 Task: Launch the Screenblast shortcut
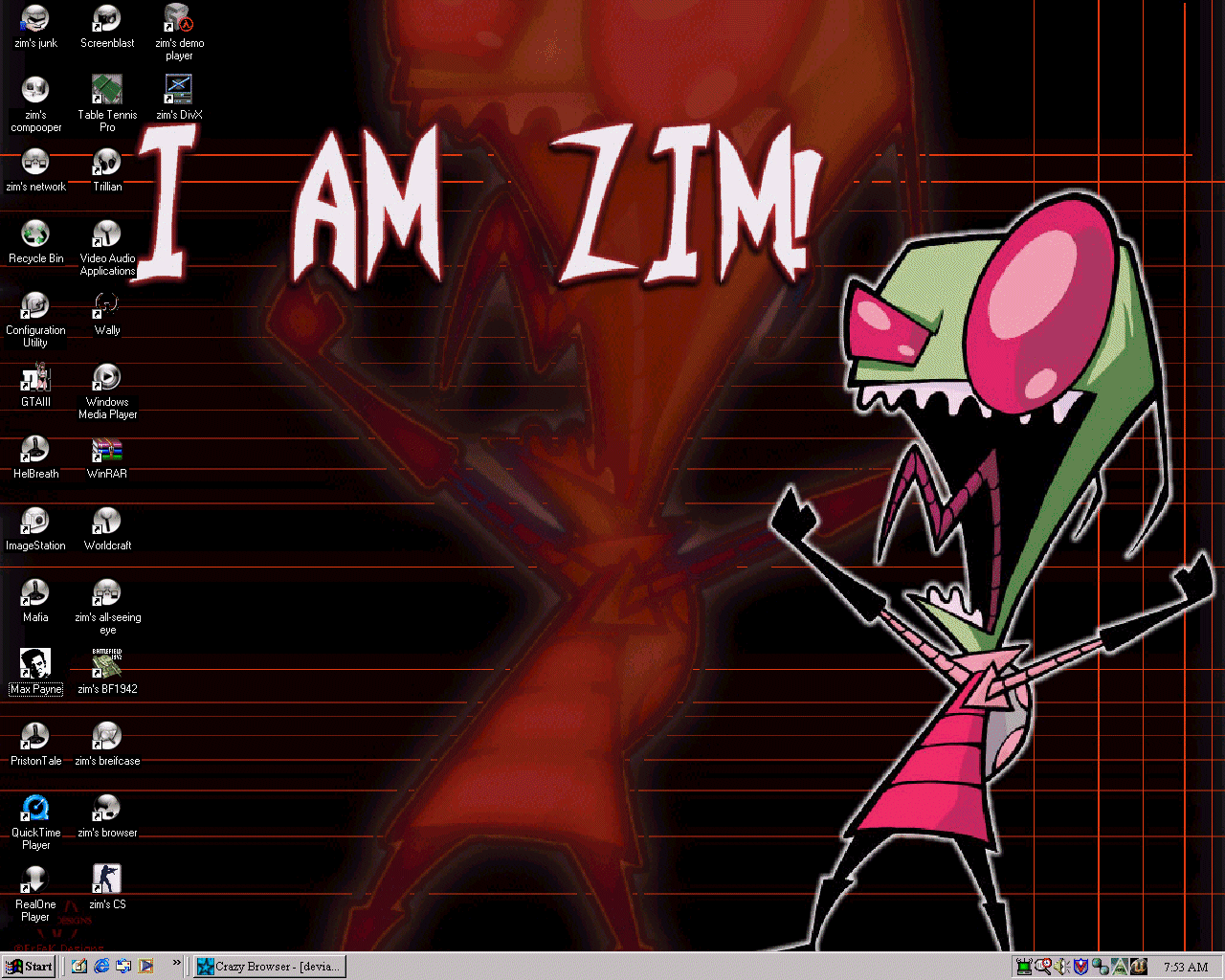pos(107,27)
